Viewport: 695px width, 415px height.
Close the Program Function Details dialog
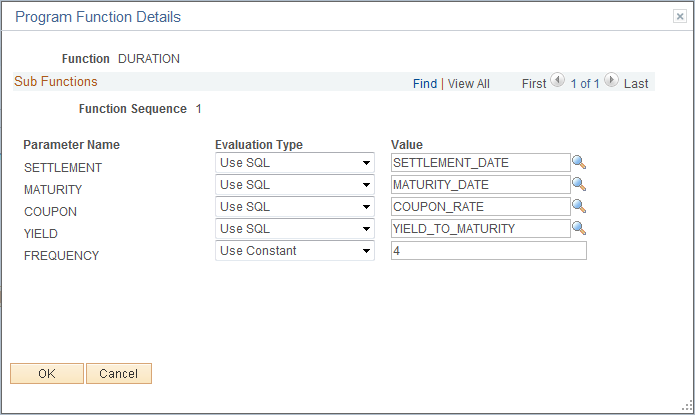coord(679,17)
